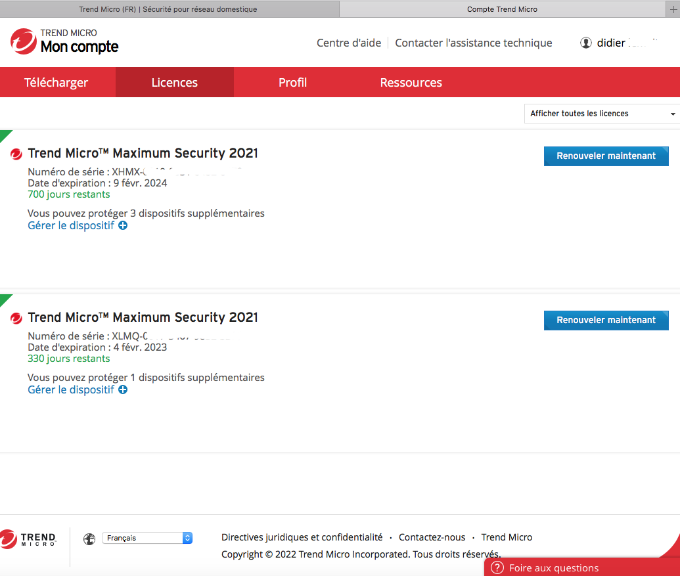The image size is (680, 576).
Task: Click the 330 jours restants text
Action: click(69, 359)
